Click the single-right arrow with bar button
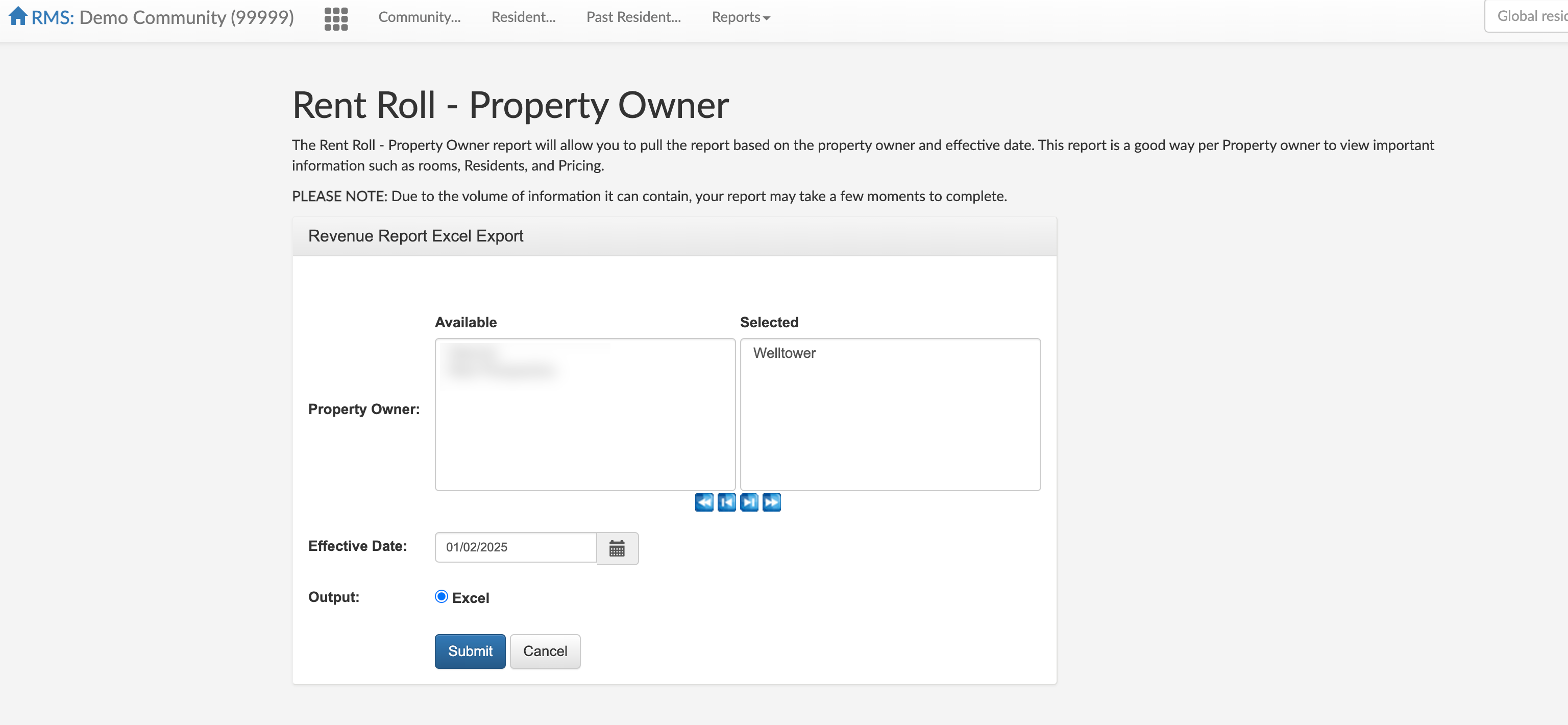This screenshot has height=725, width=1568. tap(749, 502)
